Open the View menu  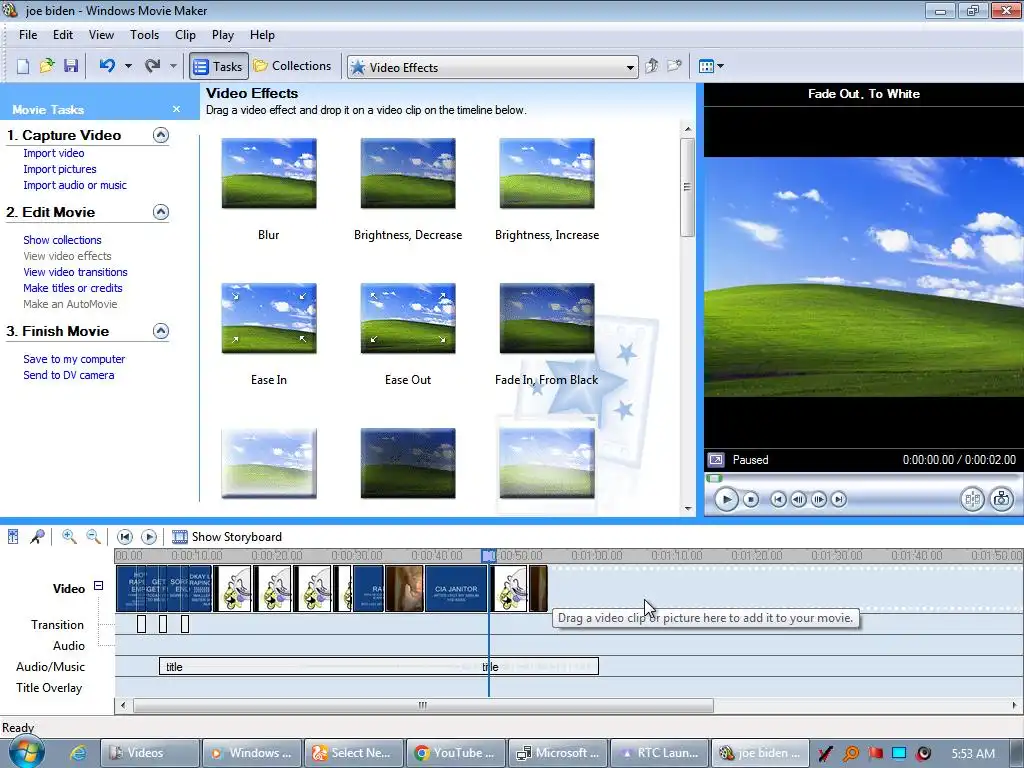tap(101, 35)
